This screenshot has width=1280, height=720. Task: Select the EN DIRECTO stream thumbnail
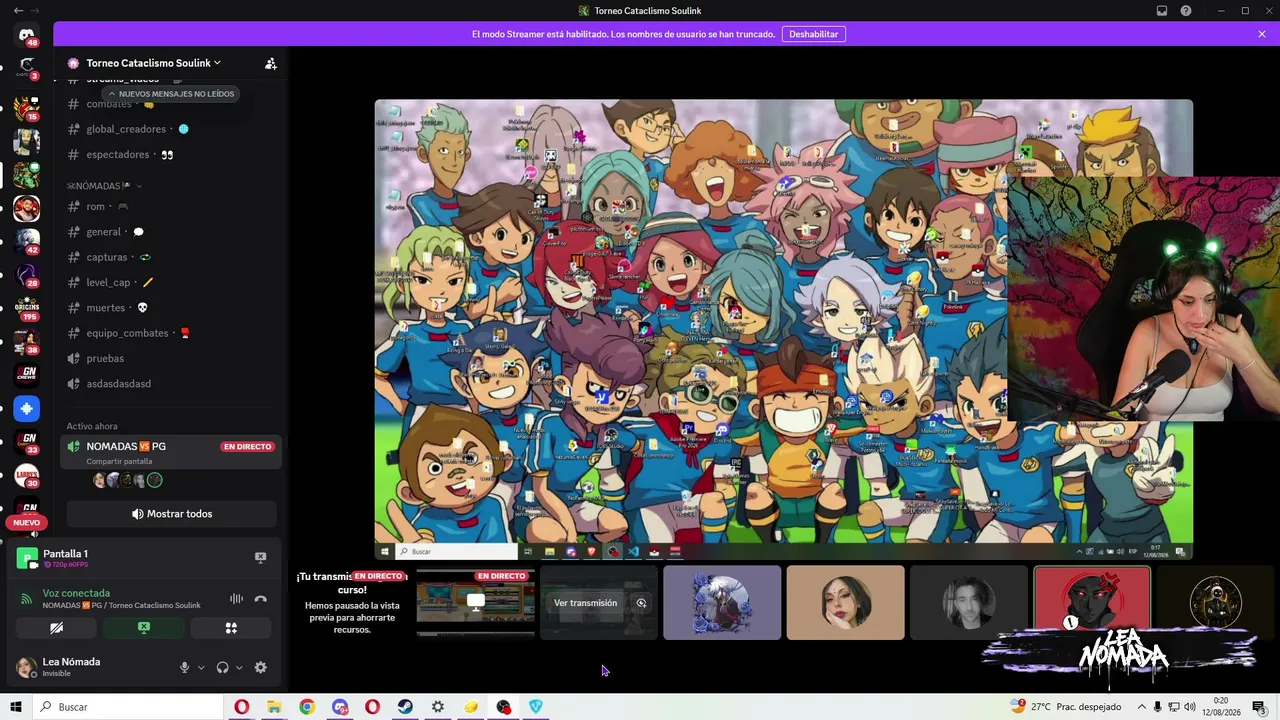tap(475, 603)
